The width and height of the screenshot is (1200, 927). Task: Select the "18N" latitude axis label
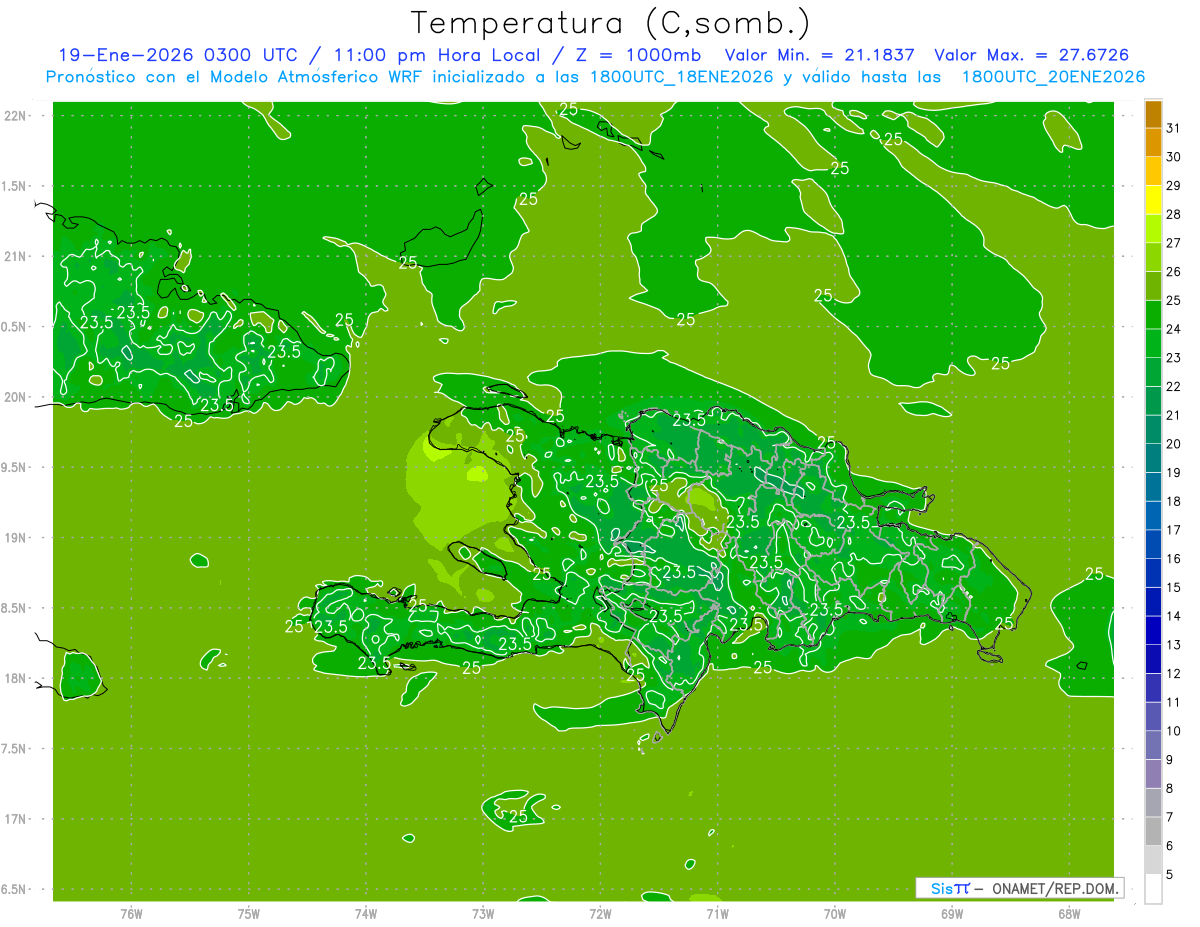coord(17,678)
